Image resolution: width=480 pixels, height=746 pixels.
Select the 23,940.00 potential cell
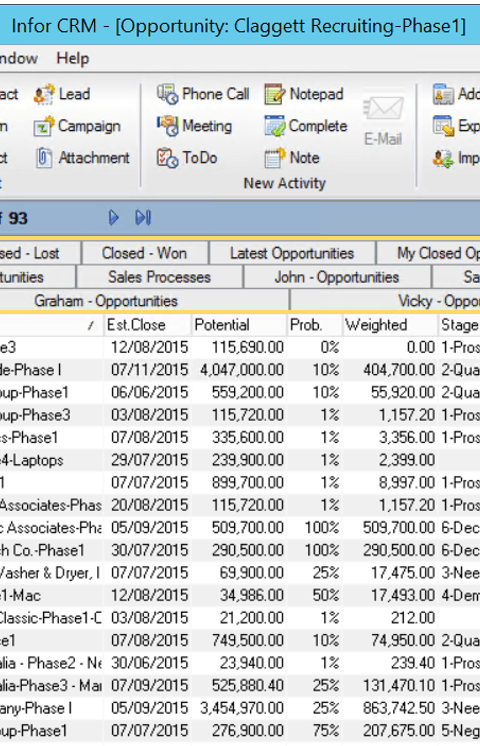click(239, 663)
